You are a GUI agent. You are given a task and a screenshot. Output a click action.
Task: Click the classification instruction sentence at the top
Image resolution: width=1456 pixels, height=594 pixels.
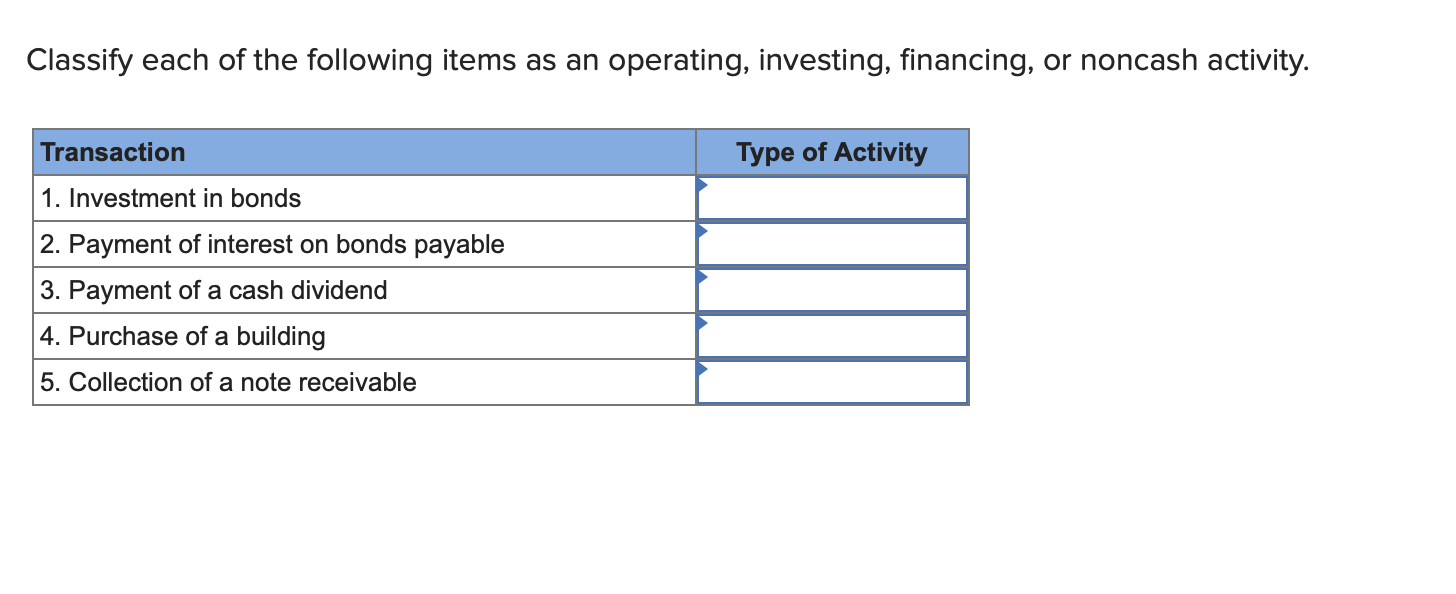tap(666, 61)
